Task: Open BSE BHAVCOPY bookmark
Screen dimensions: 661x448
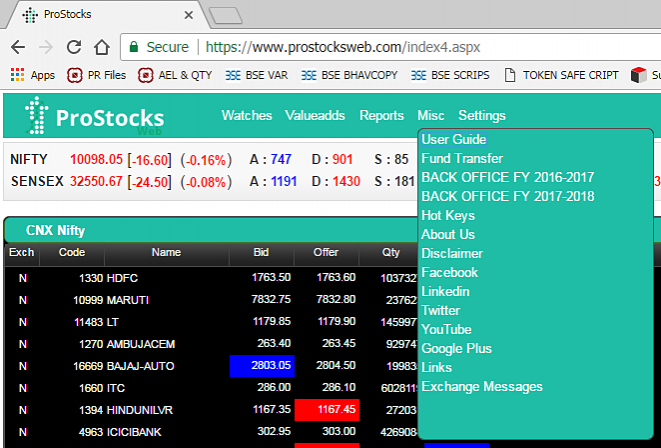Action: (x=349, y=75)
